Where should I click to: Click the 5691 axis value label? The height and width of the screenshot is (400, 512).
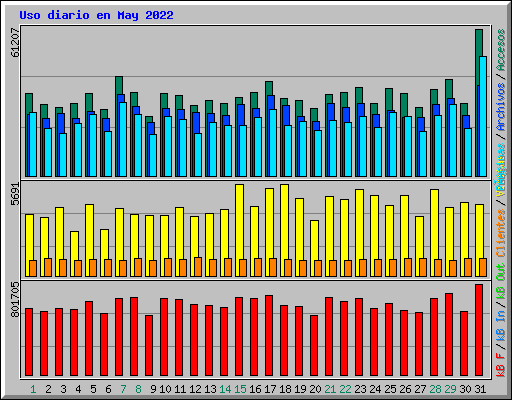(15, 194)
